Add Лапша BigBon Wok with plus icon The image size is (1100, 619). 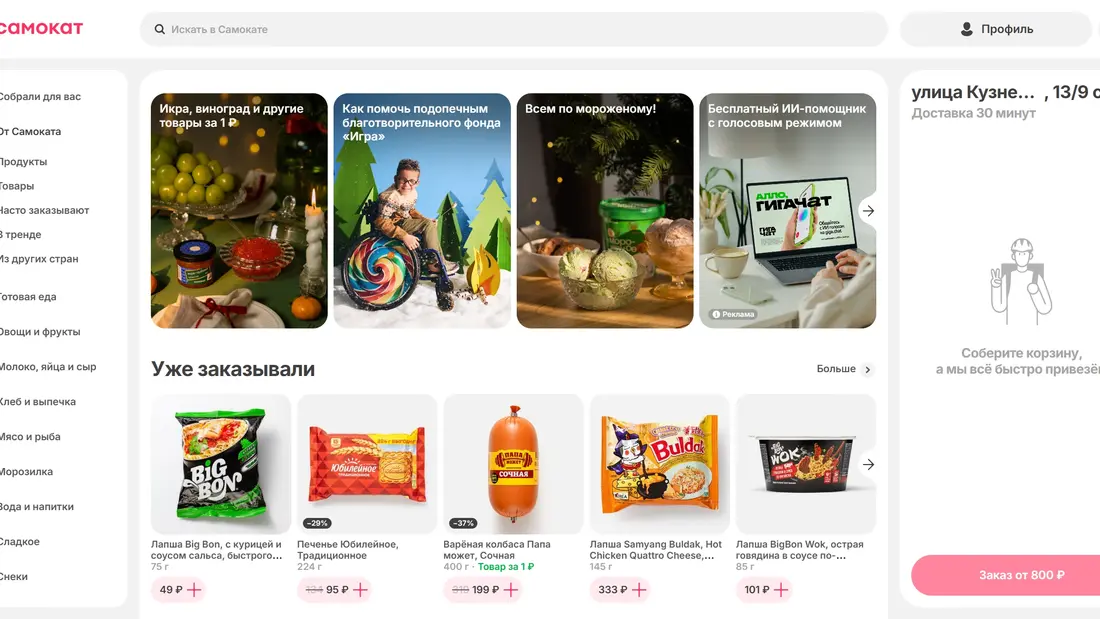(781, 590)
